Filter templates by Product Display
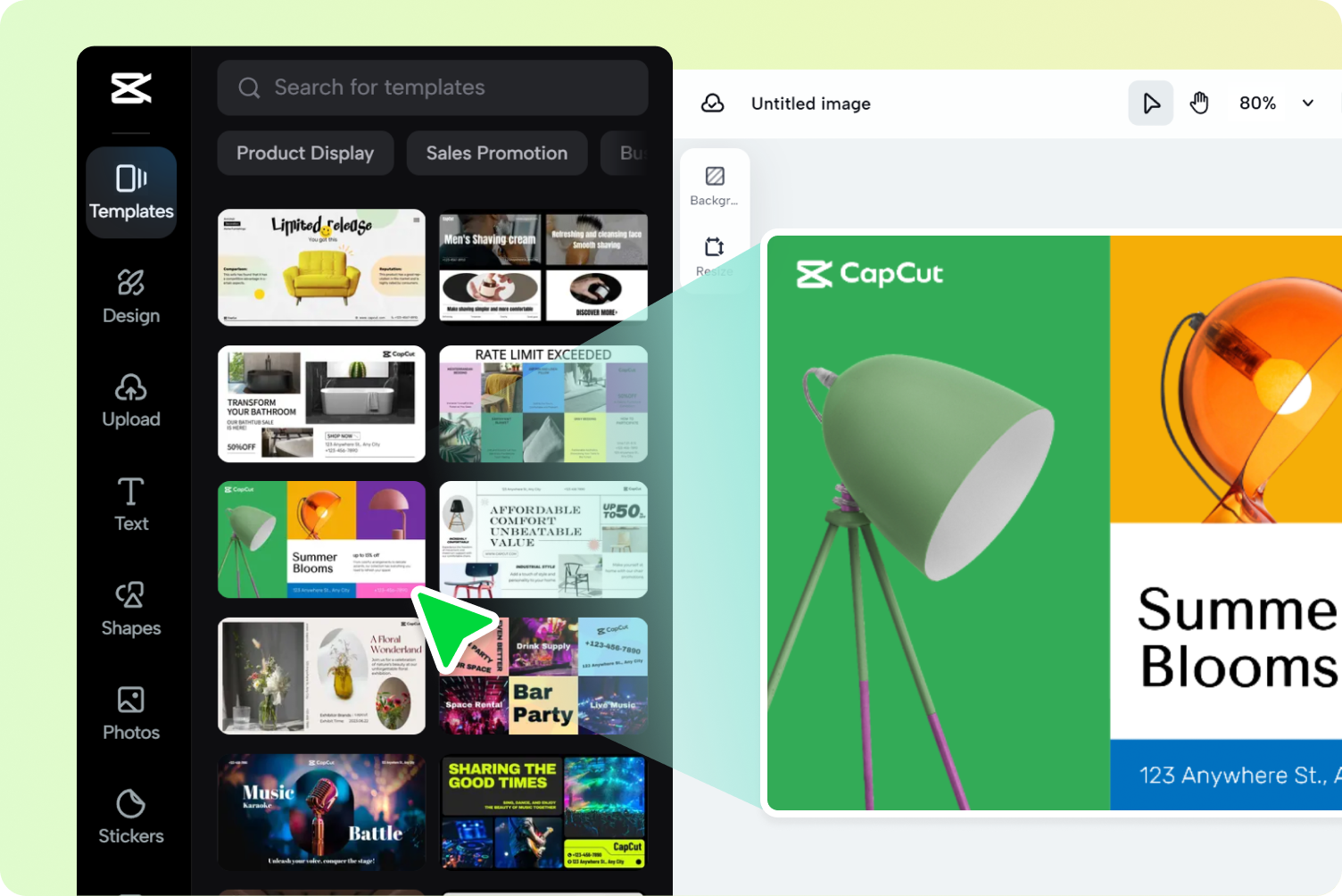The height and width of the screenshot is (896, 1342). click(x=305, y=153)
